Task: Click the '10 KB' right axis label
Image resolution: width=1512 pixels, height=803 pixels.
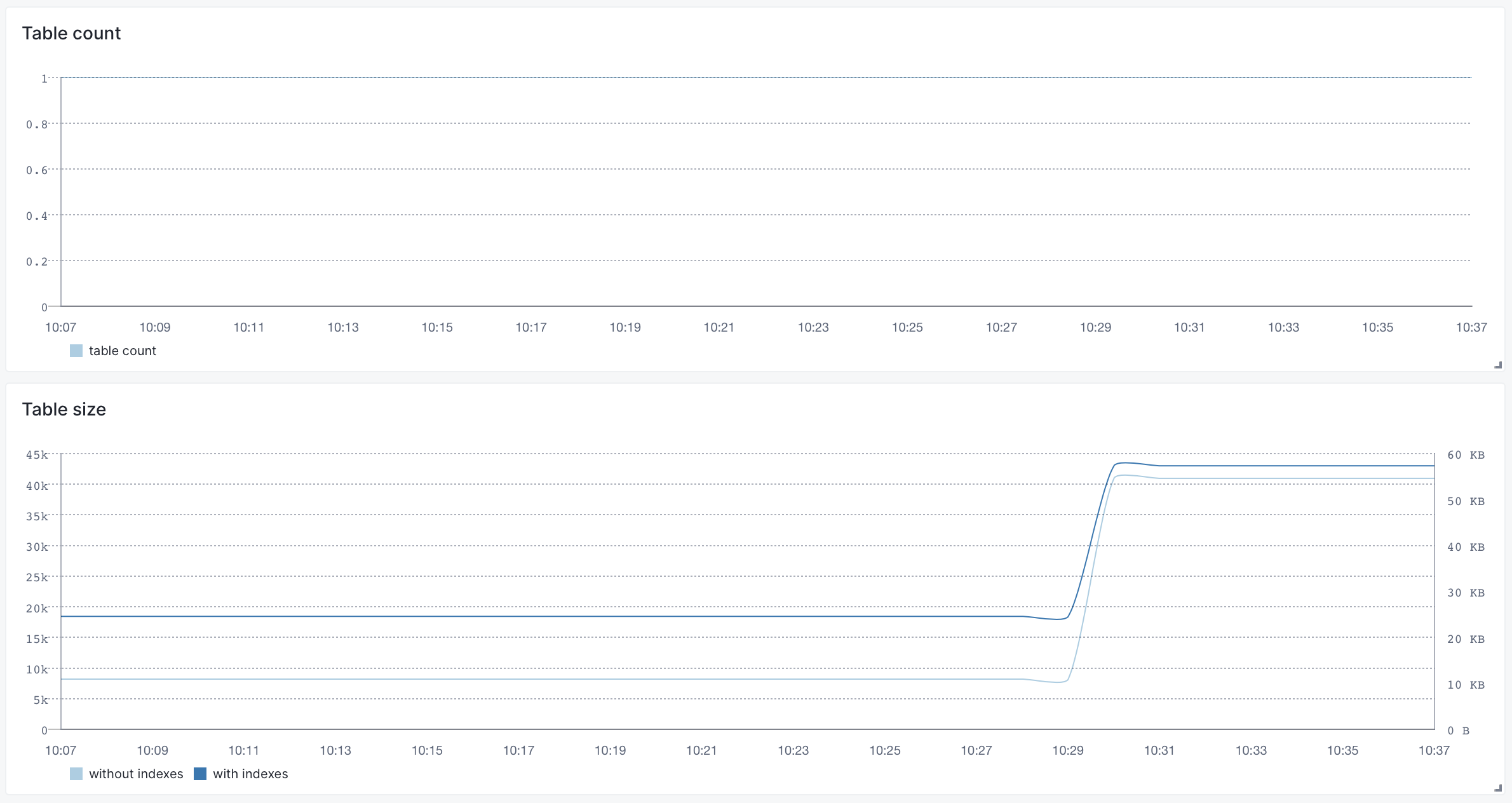Action: point(1466,685)
